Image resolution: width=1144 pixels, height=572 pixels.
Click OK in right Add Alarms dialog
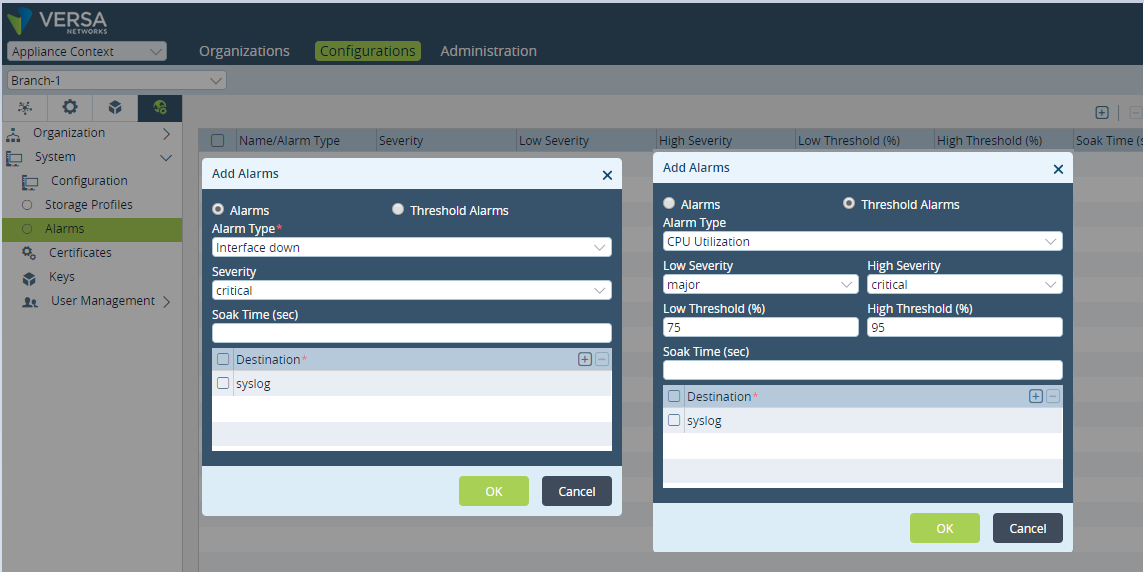(x=945, y=528)
